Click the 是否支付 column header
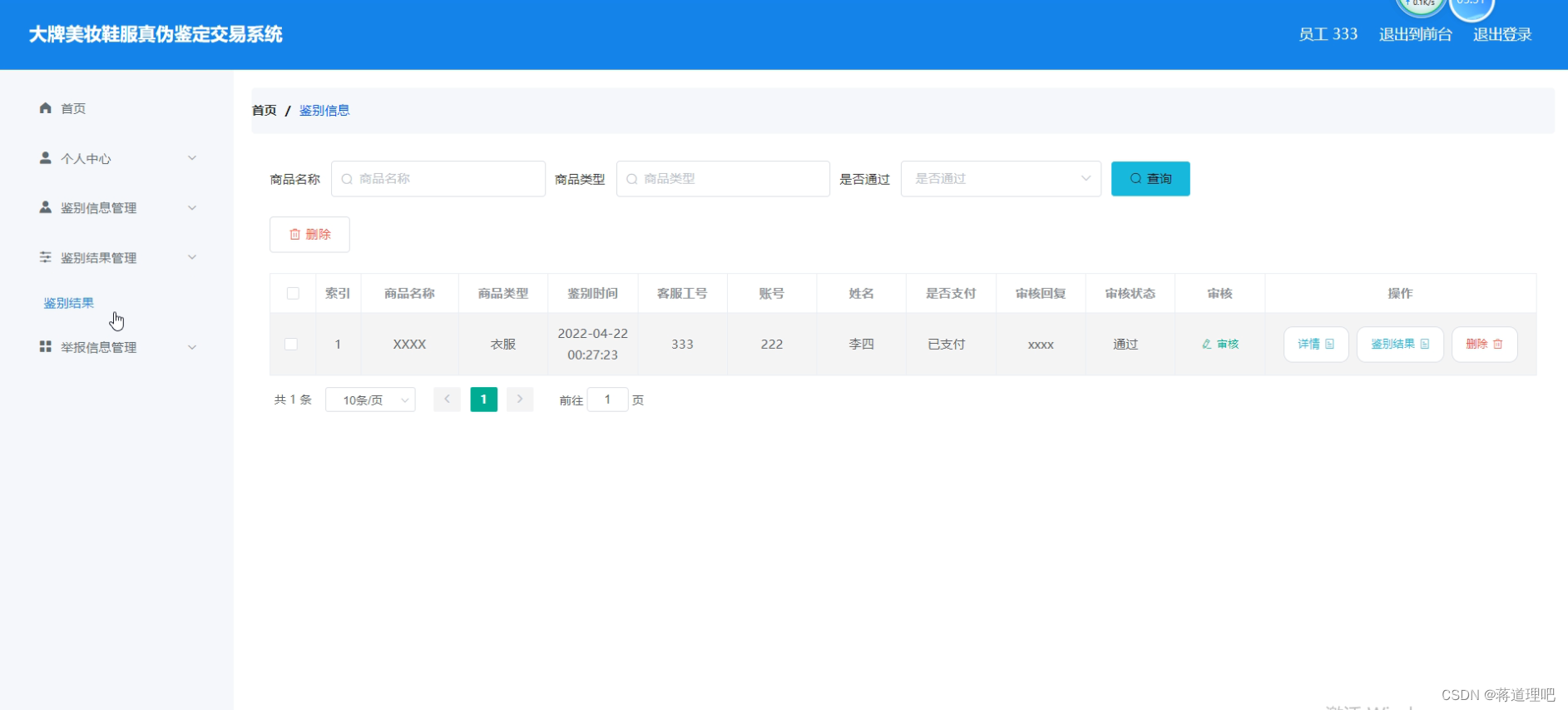The width and height of the screenshot is (1568, 710). pos(951,293)
